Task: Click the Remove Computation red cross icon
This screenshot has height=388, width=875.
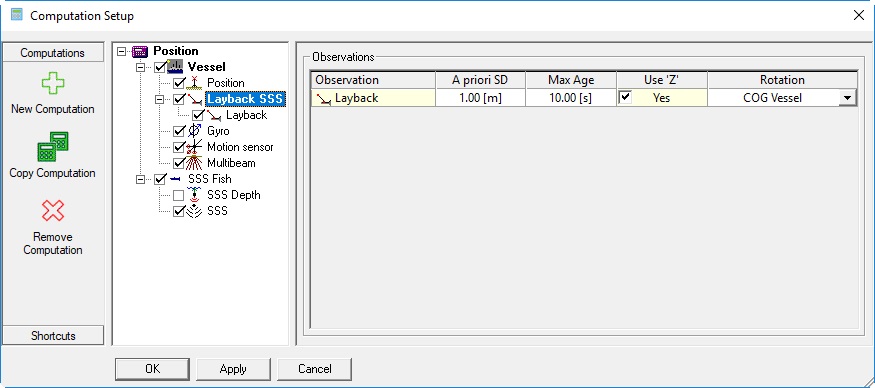Action: (x=52, y=210)
